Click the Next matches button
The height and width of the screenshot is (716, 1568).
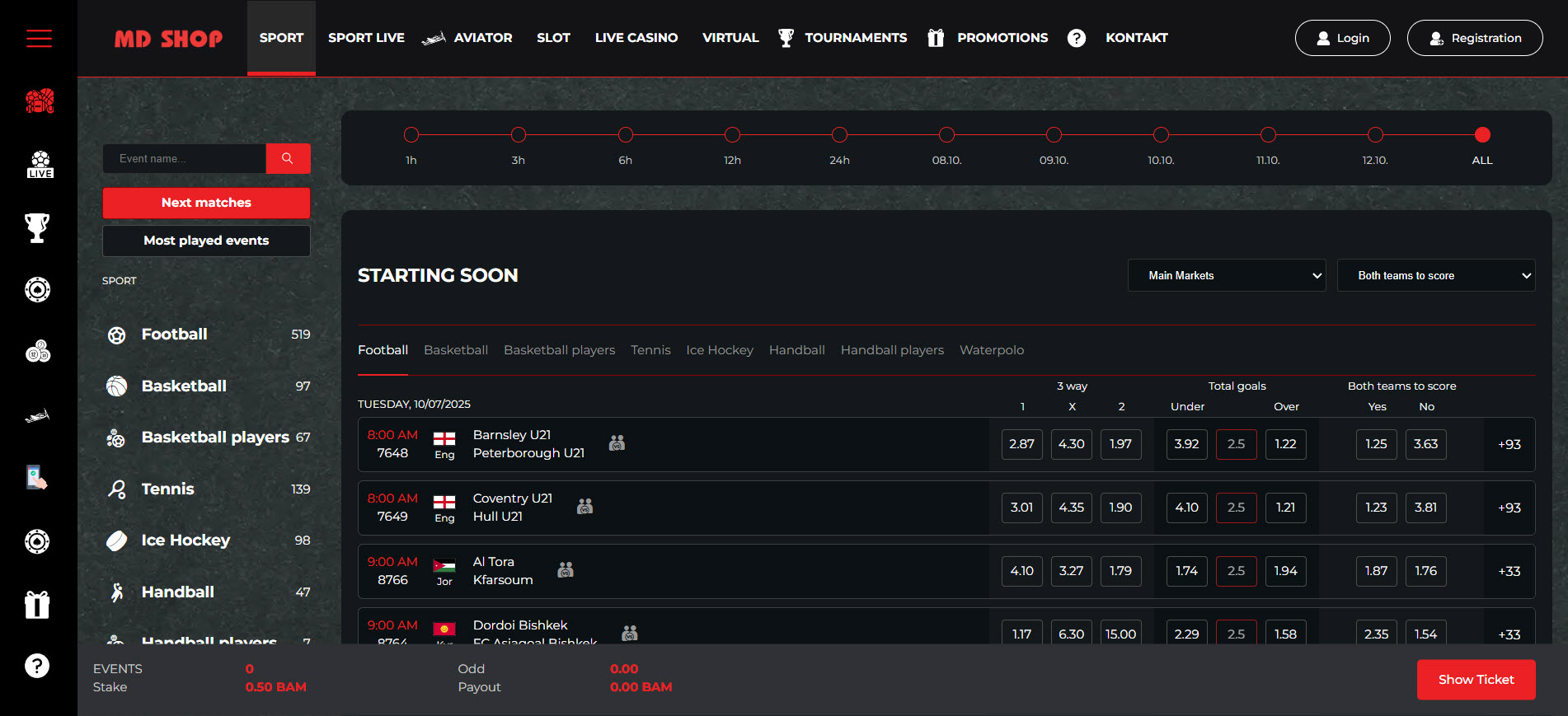[x=206, y=203]
